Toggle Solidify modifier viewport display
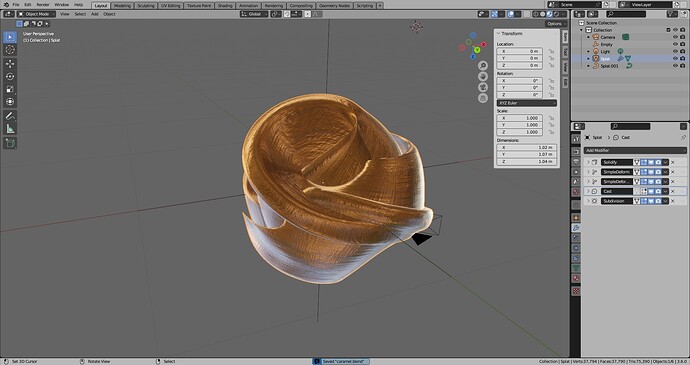 coord(651,162)
